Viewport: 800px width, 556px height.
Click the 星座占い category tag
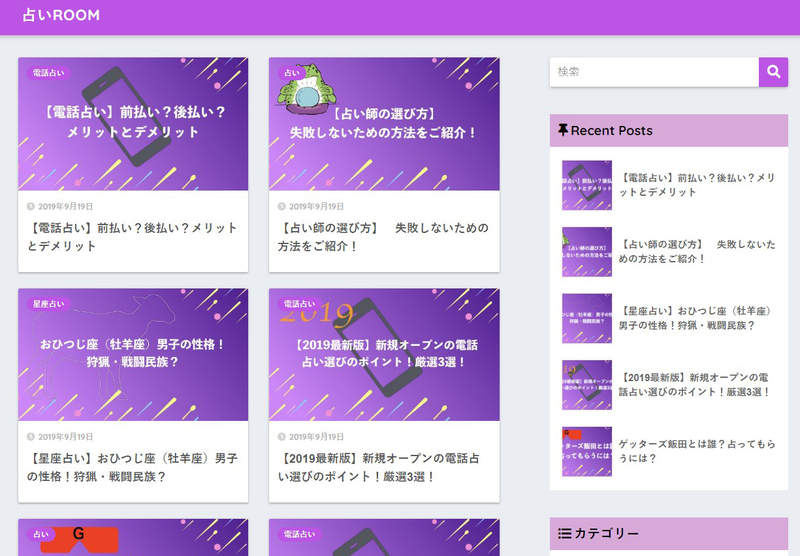(49, 304)
